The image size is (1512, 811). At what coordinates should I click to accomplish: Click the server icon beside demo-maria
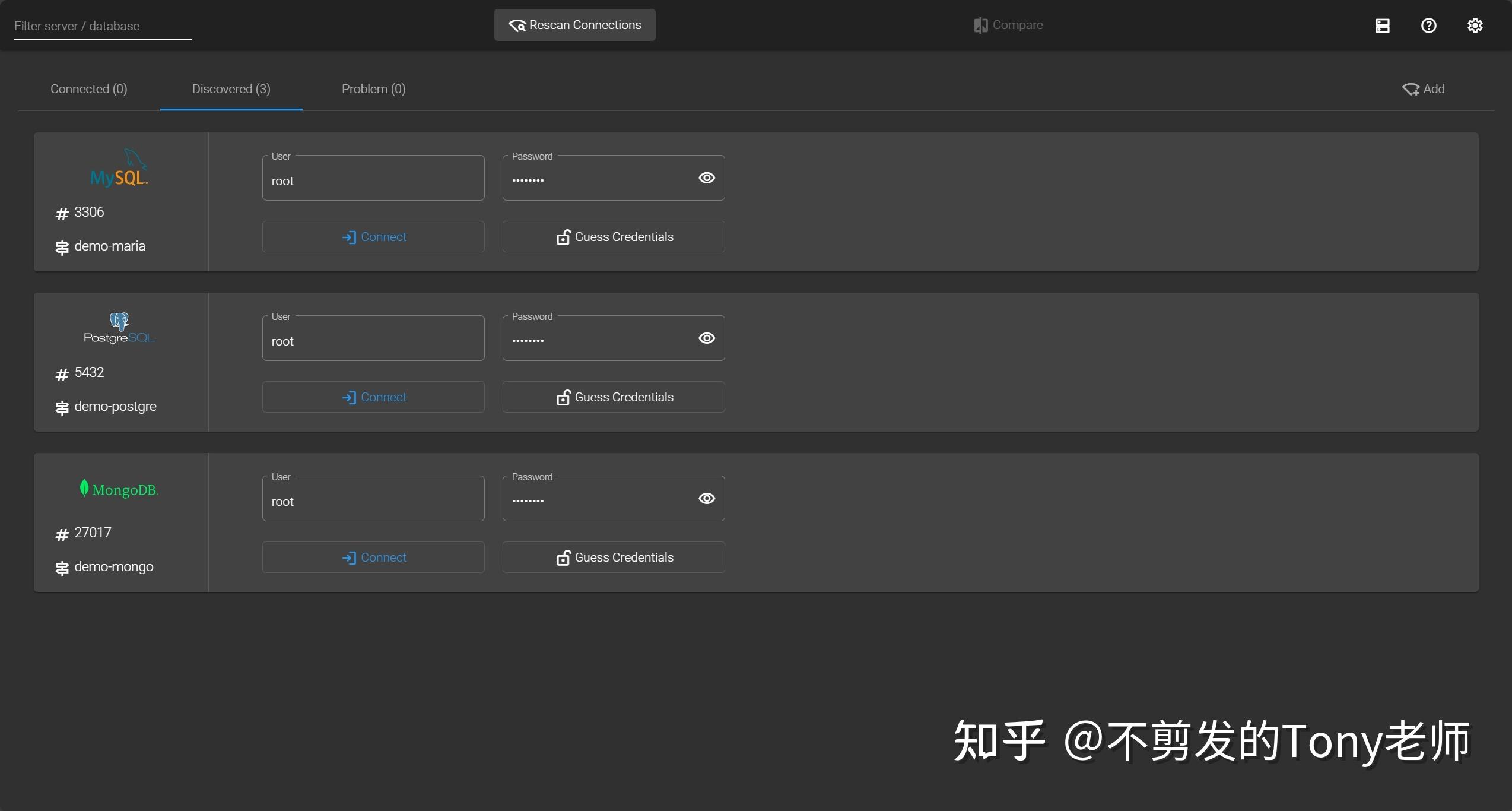pyautogui.click(x=62, y=247)
